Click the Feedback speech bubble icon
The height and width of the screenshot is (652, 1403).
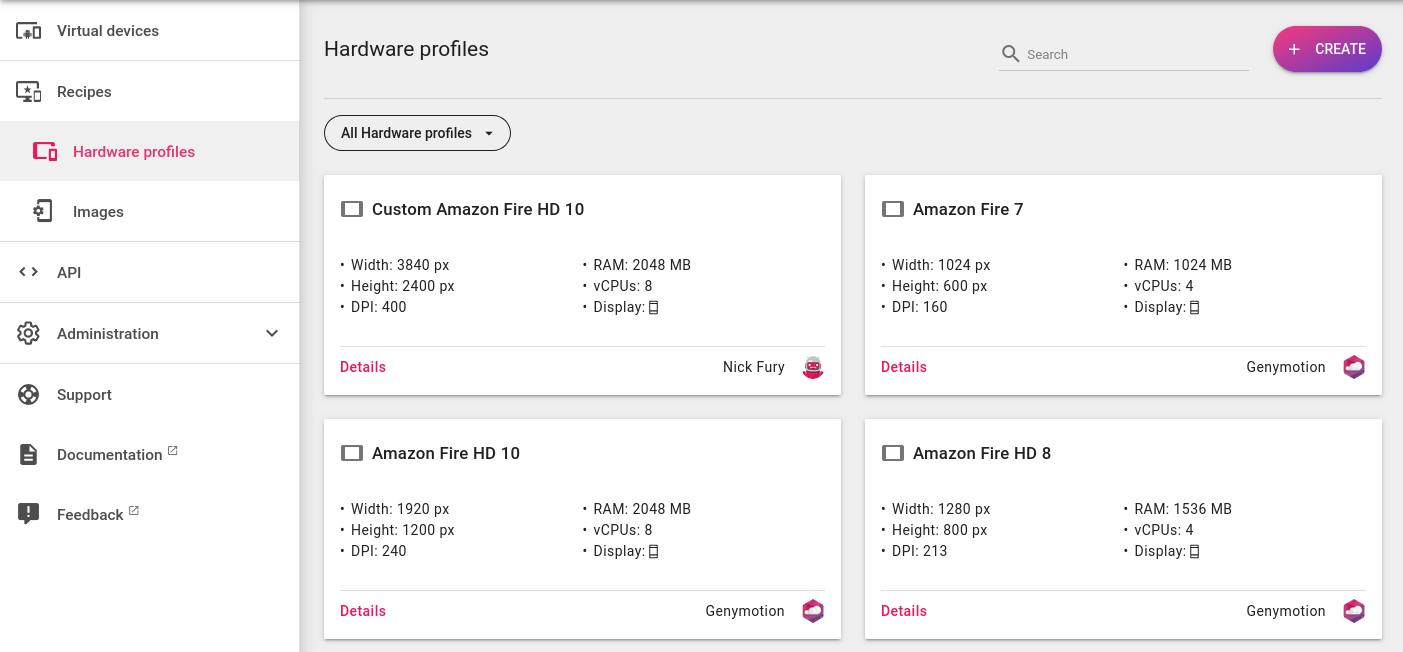point(29,515)
